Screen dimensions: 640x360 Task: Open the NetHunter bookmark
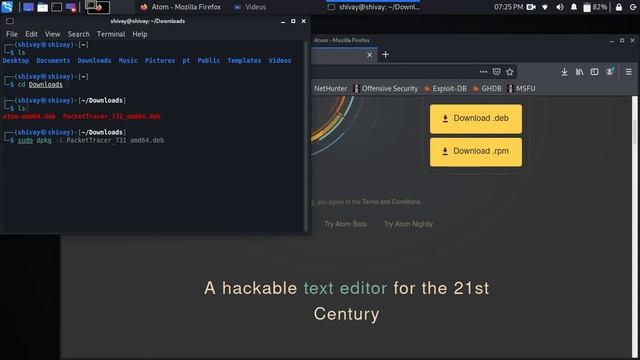tap(330, 89)
